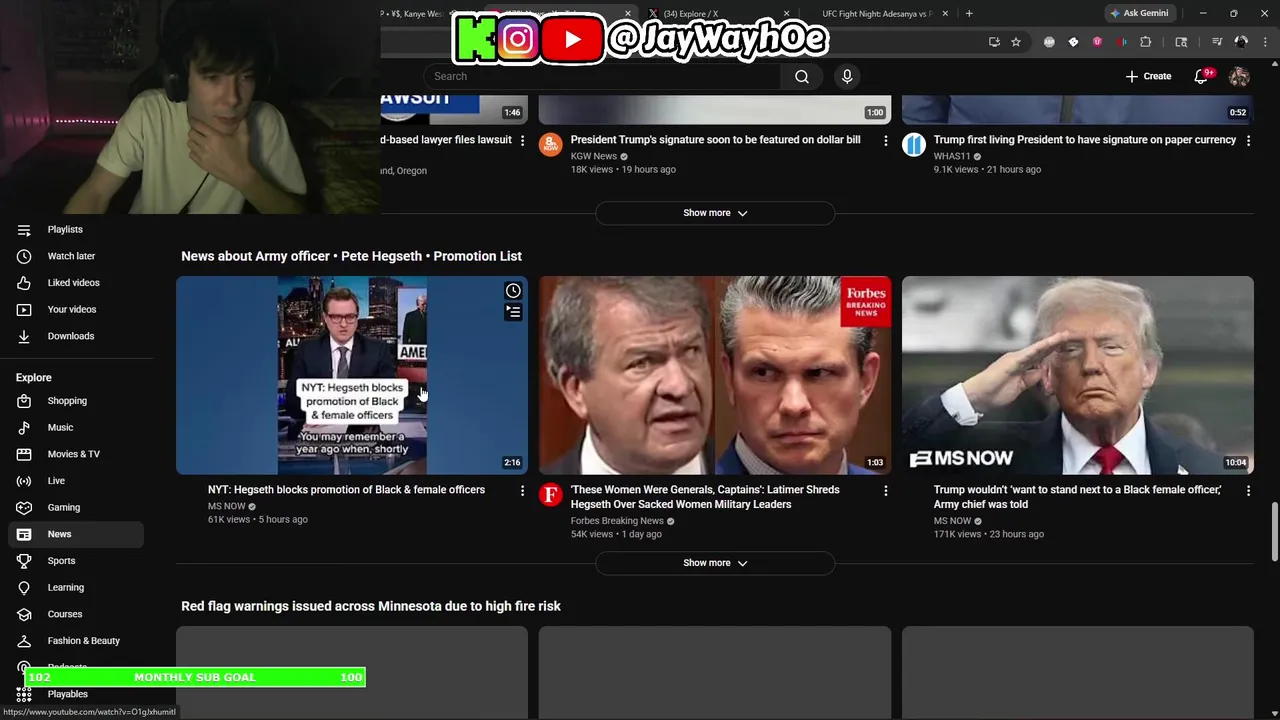Click the Sports trophy icon in sidebar
The image size is (1280, 720).
[x=24, y=561]
